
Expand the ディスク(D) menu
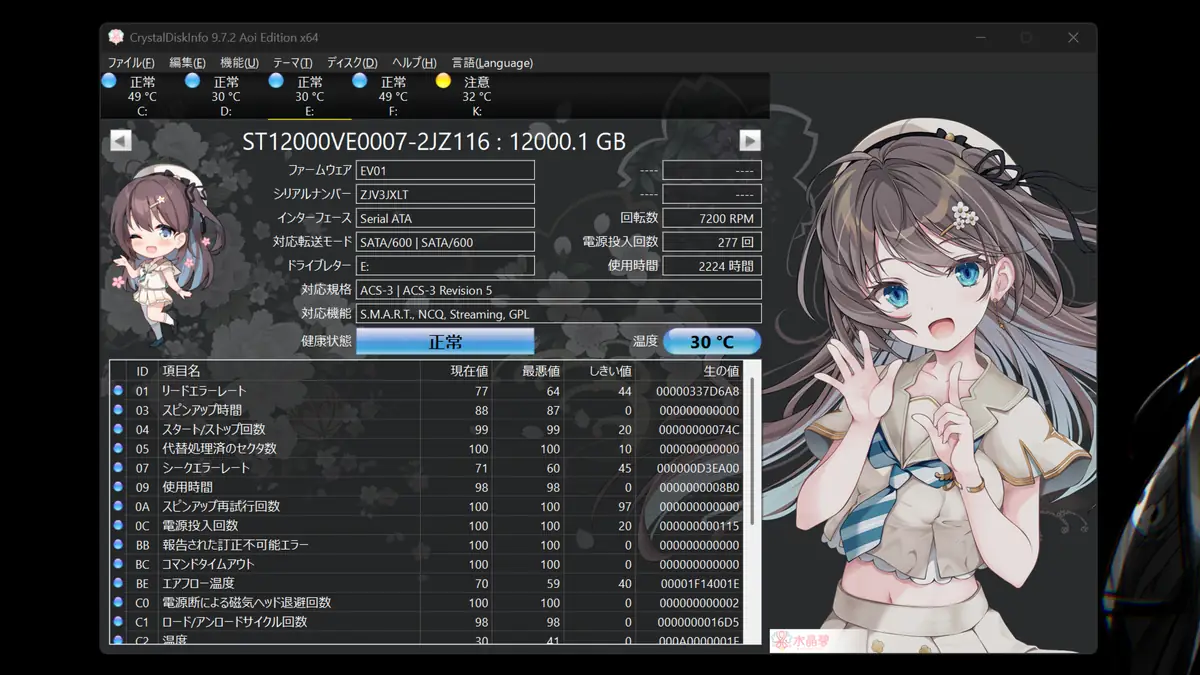pos(352,63)
